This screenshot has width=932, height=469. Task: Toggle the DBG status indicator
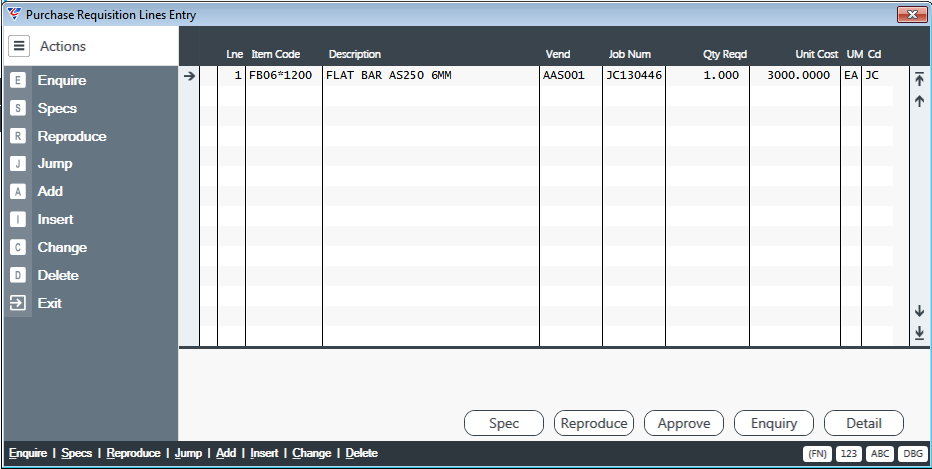pyautogui.click(x=912, y=454)
